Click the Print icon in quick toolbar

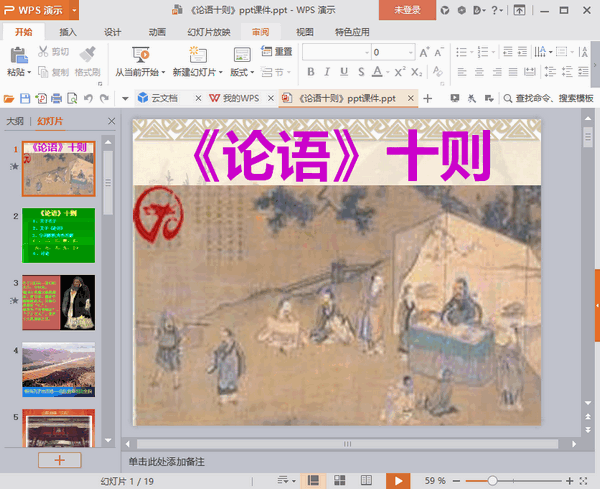point(57,99)
